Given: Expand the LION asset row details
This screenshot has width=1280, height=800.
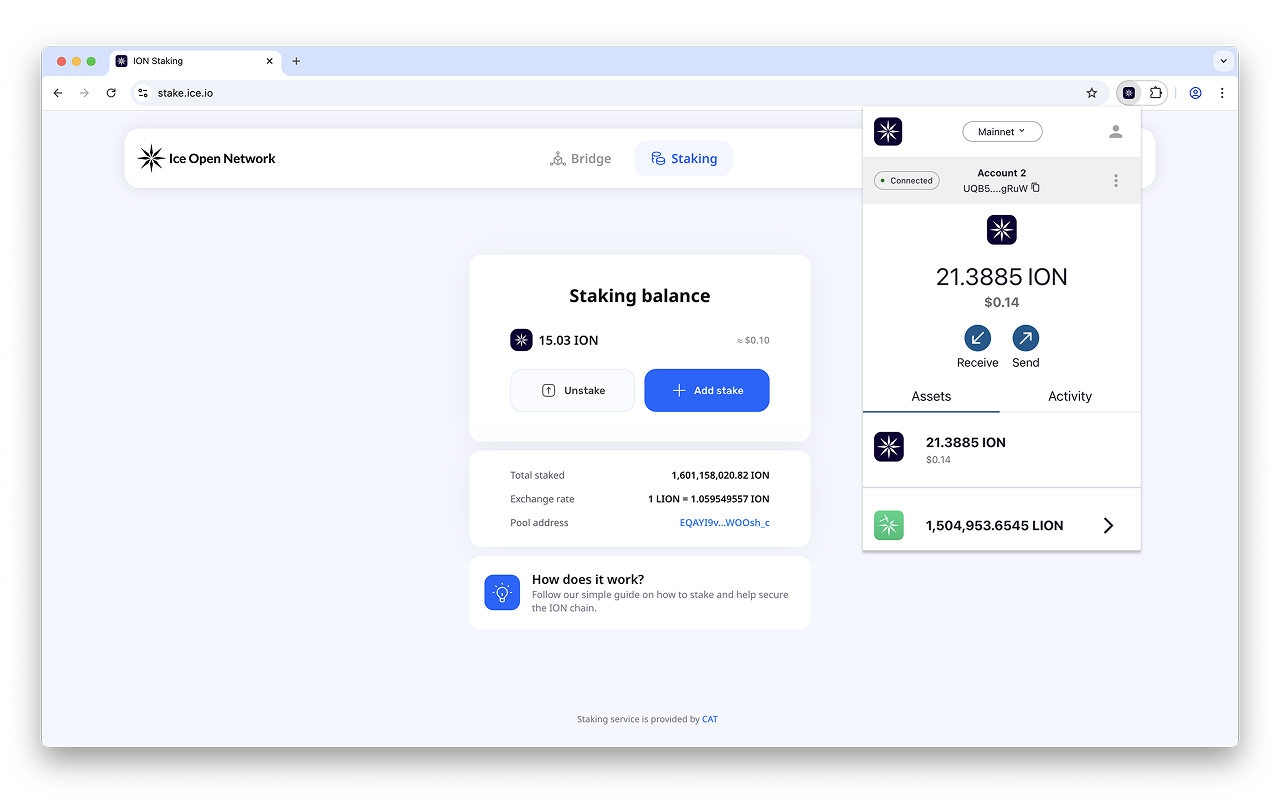Looking at the screenshot, I should coord(1107,525).
